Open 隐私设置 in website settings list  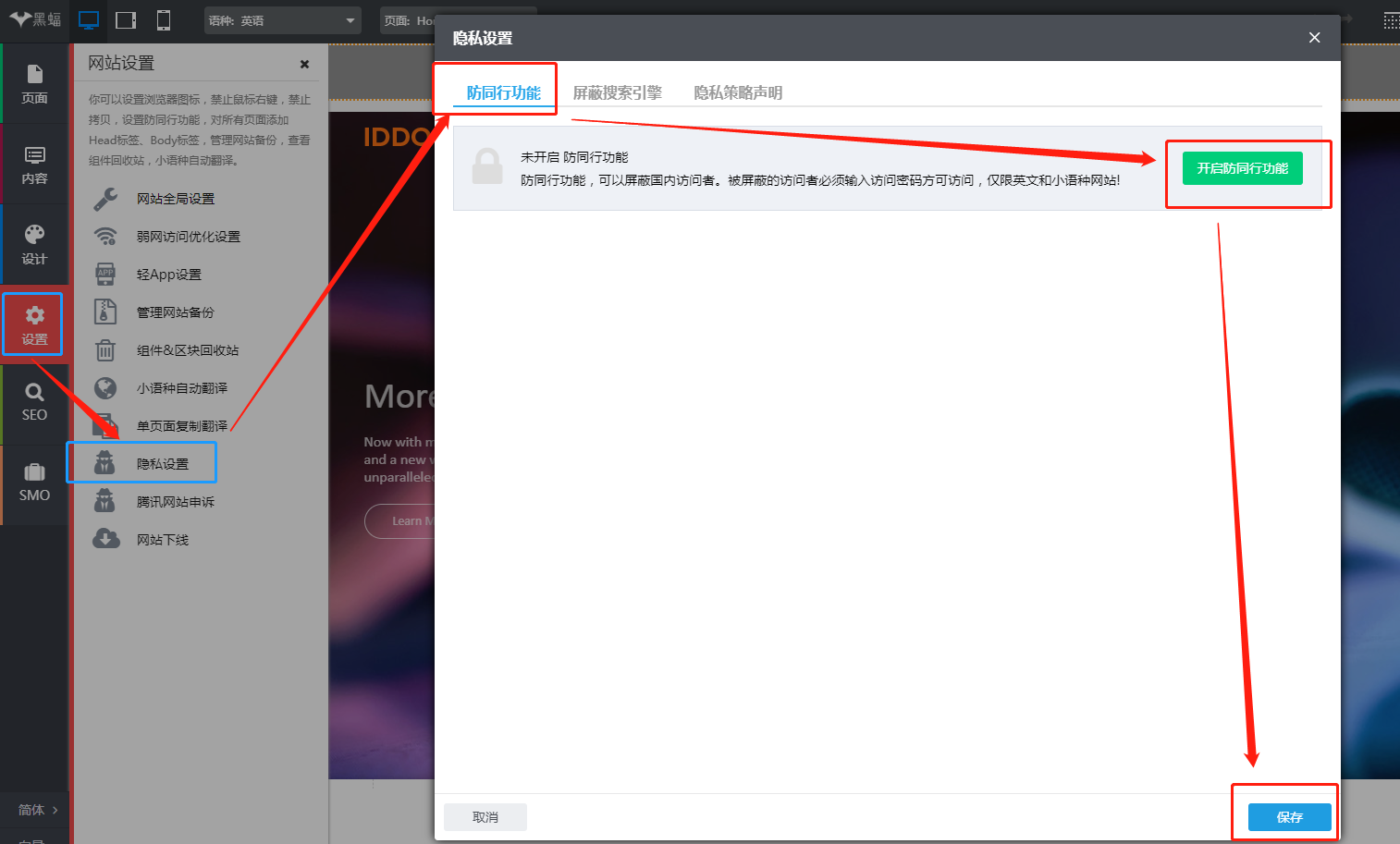click(x=162, y=464)
